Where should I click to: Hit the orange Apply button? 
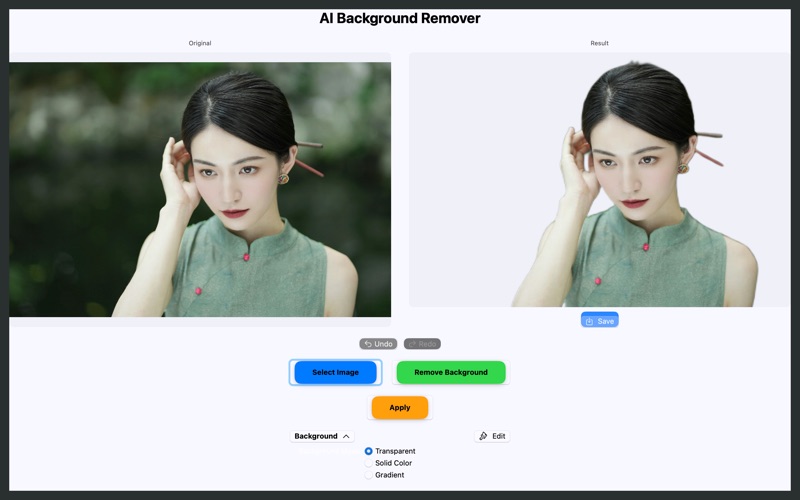(400, 407)
